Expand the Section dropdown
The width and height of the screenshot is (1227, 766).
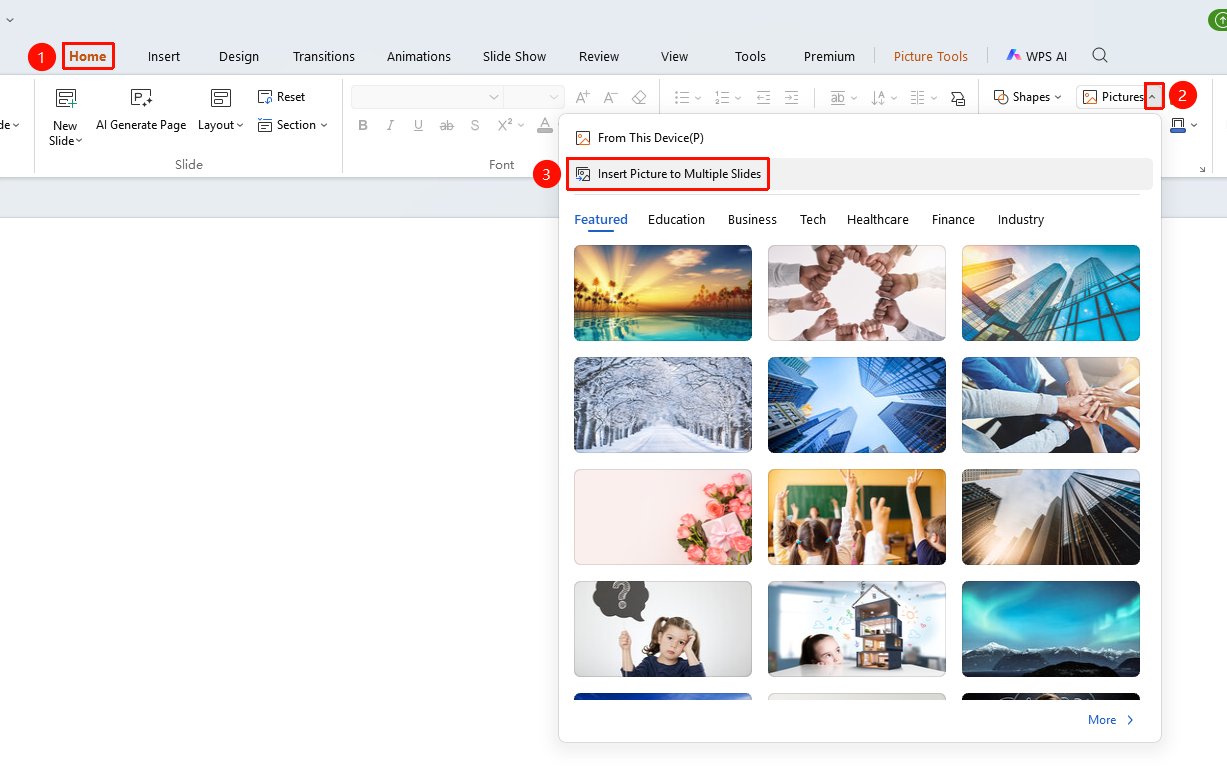point(293,125)
